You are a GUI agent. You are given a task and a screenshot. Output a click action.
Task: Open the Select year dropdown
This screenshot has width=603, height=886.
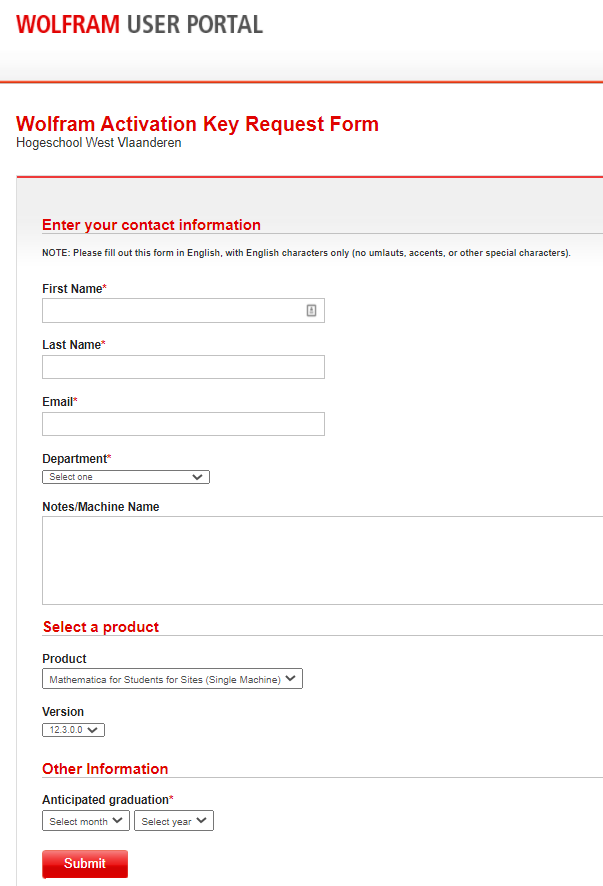(174, 821)
